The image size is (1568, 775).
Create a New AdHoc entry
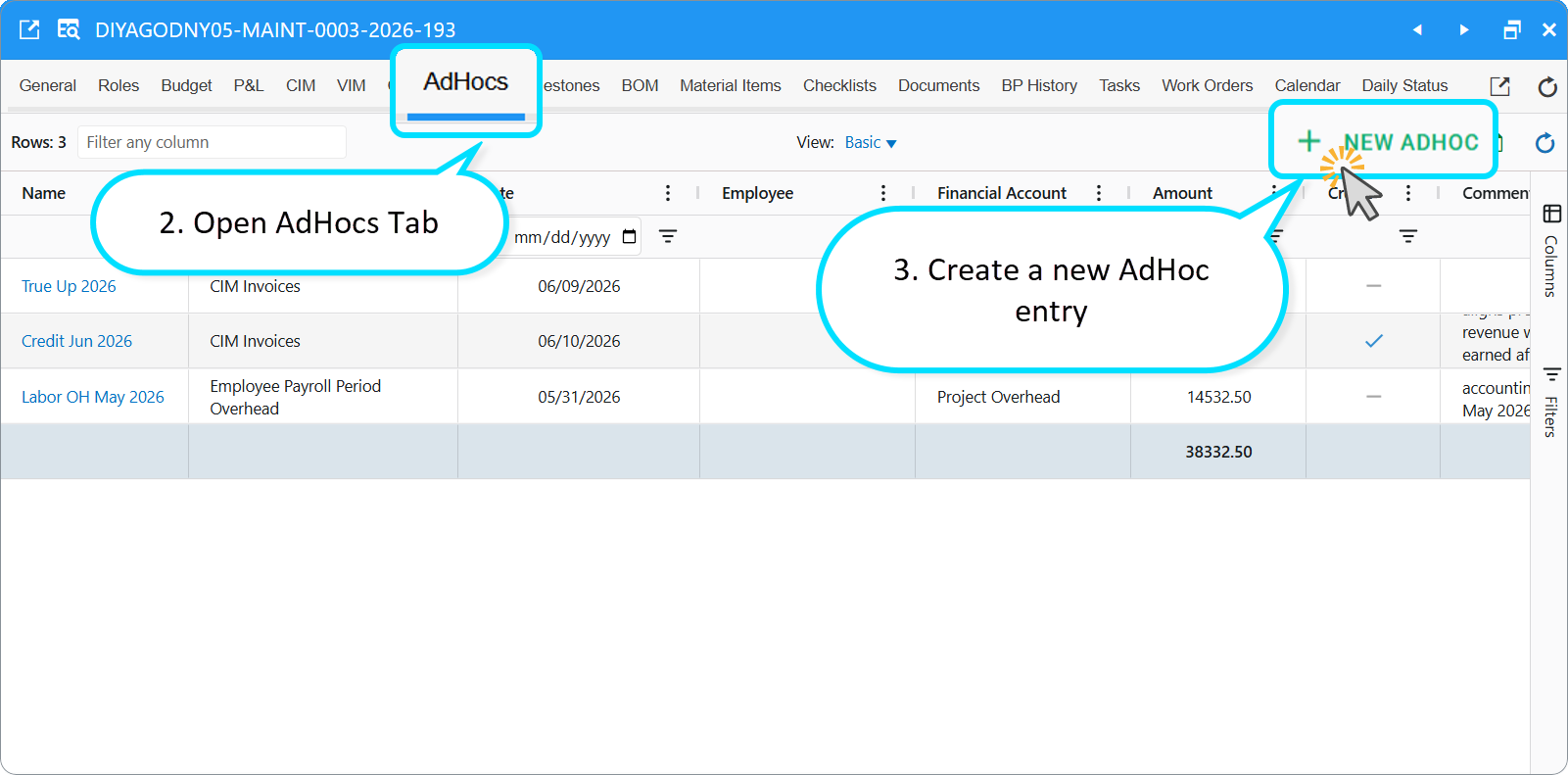[x=1388, y=142]
